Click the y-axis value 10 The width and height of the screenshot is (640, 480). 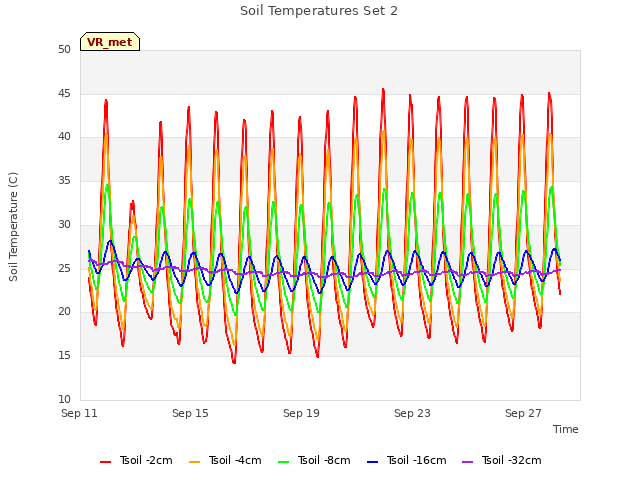[x=64, y=399]
